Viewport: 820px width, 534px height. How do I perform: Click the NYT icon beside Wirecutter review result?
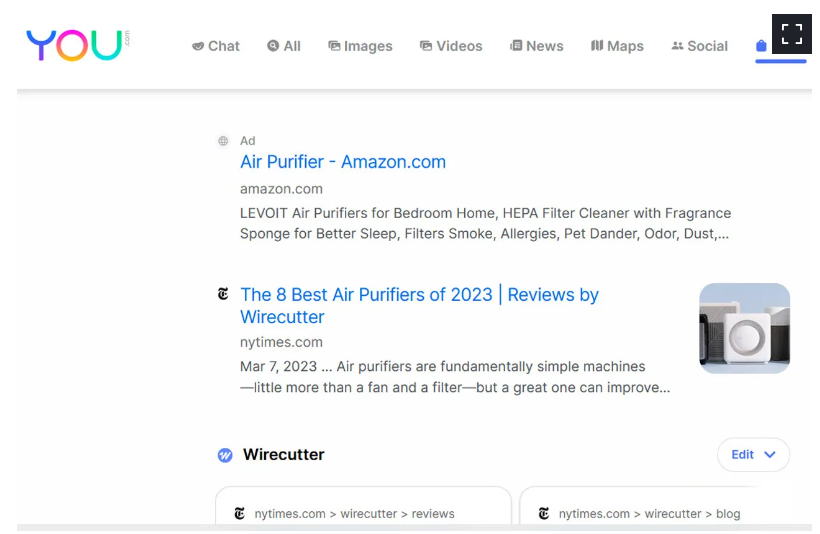(x=223, y=294)
